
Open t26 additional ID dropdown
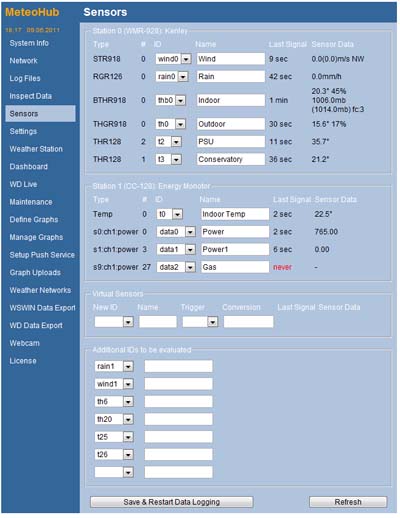tap(114, 455)
